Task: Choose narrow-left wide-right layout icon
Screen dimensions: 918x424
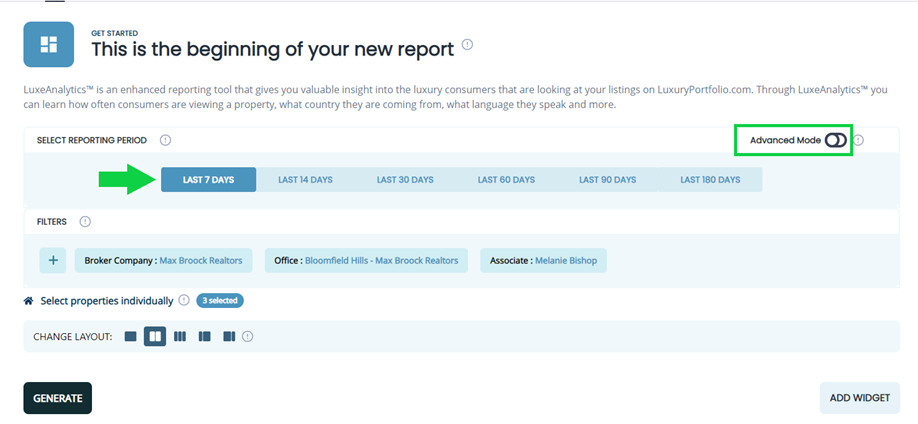Action: [204, 336]
